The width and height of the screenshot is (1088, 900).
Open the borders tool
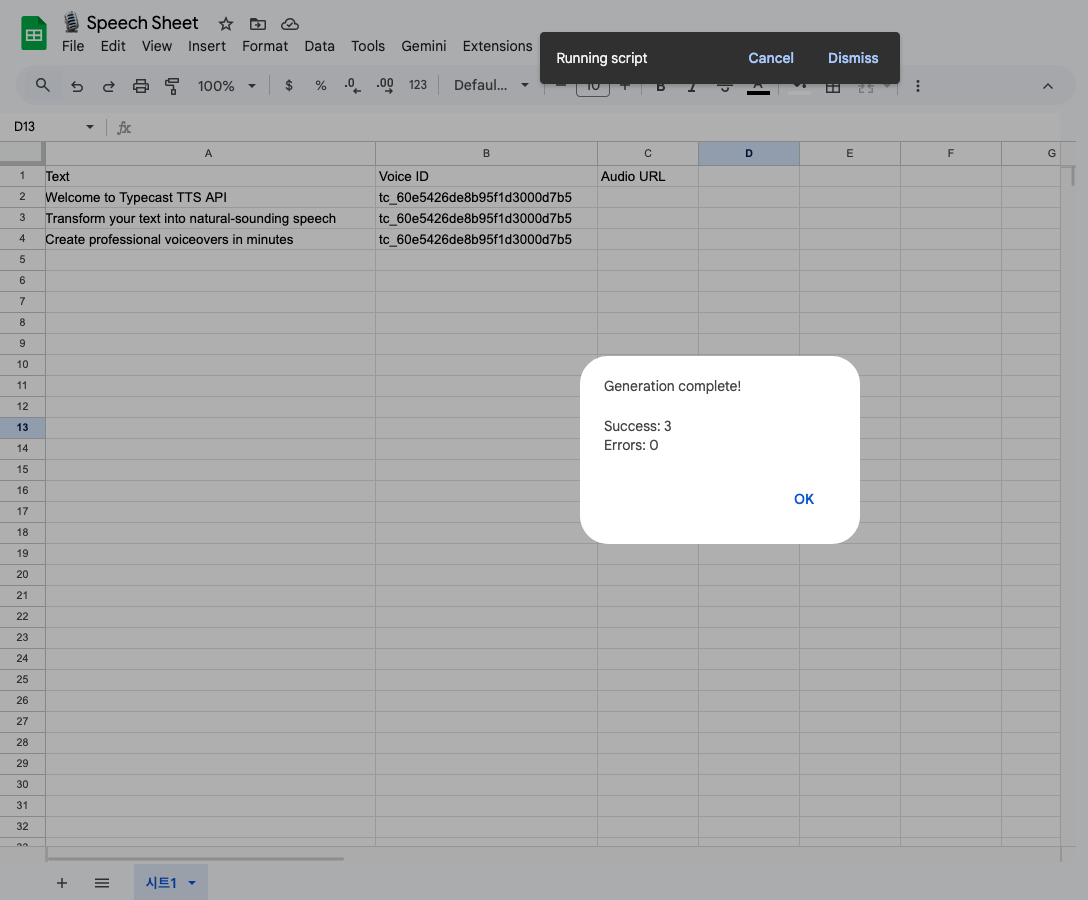click(833, 86)
